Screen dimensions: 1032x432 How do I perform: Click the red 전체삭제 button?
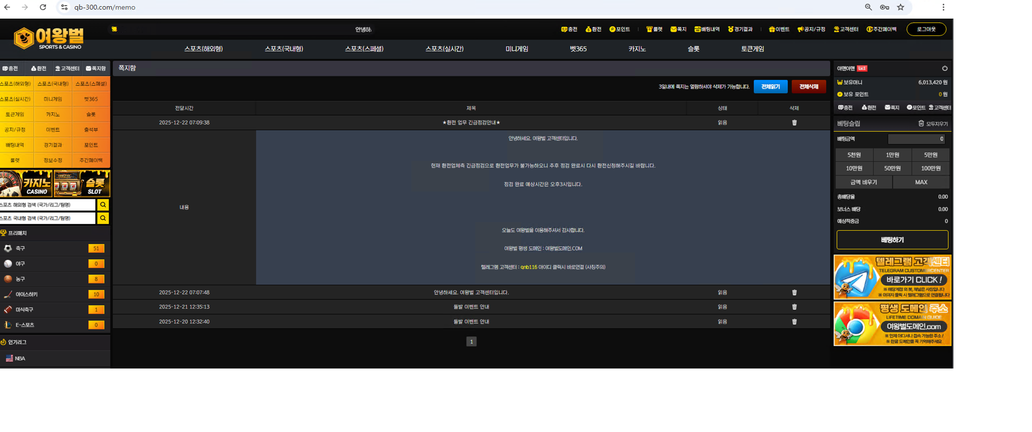(808, 87)
